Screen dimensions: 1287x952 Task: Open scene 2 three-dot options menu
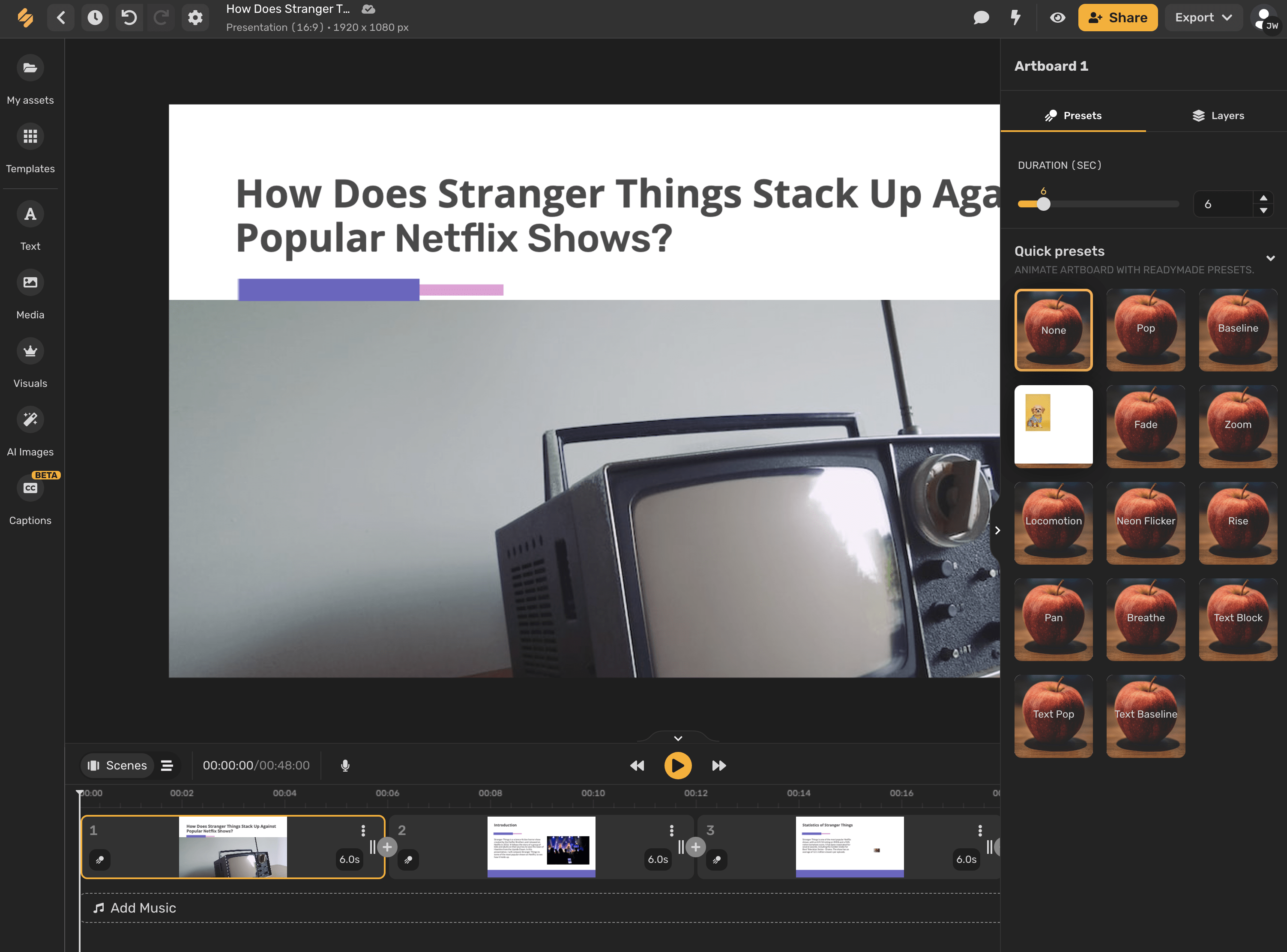pyautogui.click(x=672, y=830)
